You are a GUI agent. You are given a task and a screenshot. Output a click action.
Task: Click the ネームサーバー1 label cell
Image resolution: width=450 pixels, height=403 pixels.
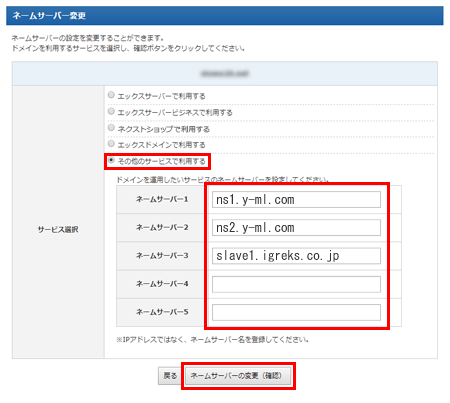[162, 199]
